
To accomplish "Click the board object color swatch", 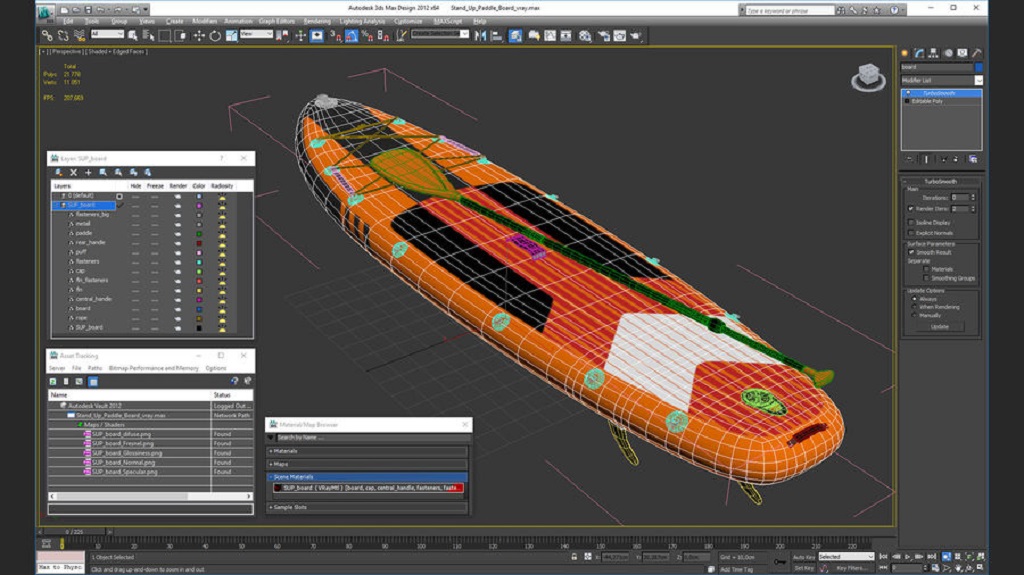I will tap(199, 308).
